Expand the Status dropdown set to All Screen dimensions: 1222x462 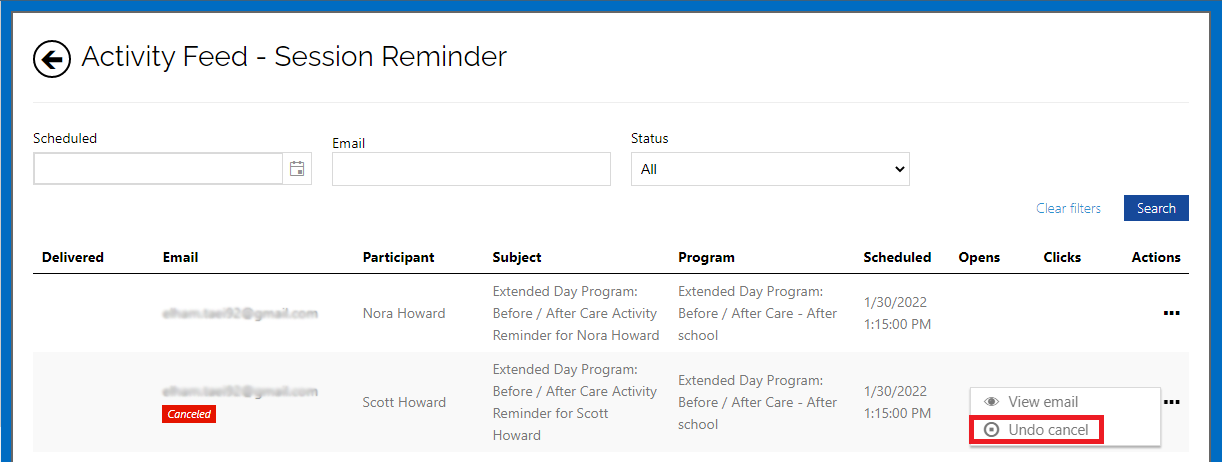770,169
